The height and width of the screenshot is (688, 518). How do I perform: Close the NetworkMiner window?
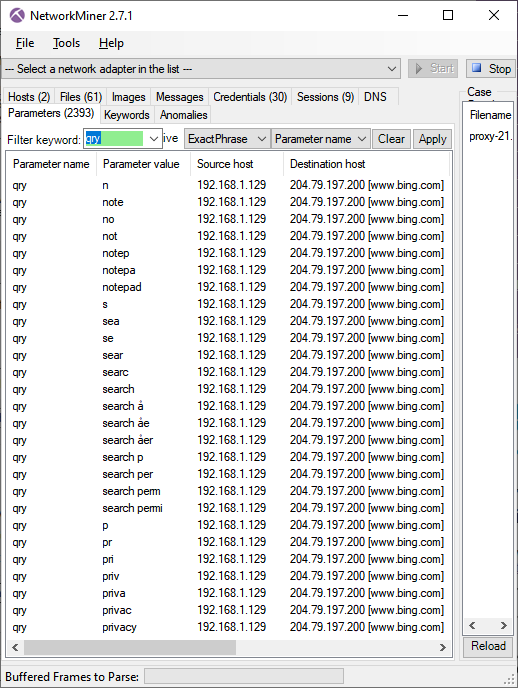tap(494, 15)
